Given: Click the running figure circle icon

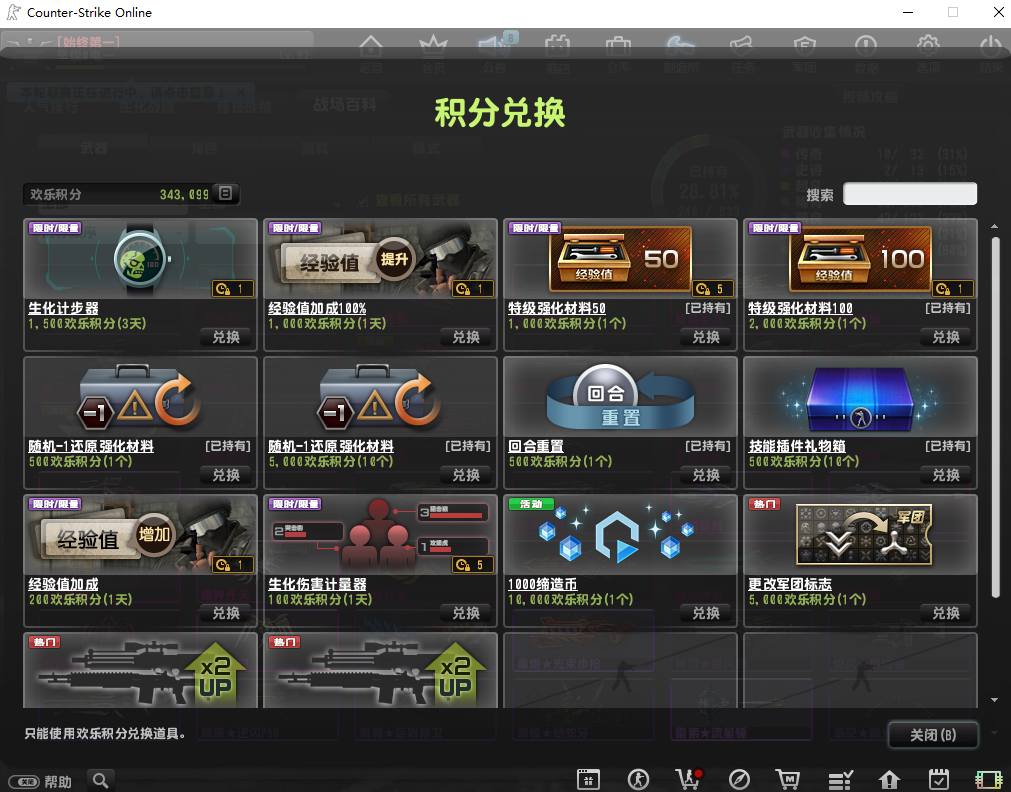Looking at the screenshot, I should pos(638,779).
